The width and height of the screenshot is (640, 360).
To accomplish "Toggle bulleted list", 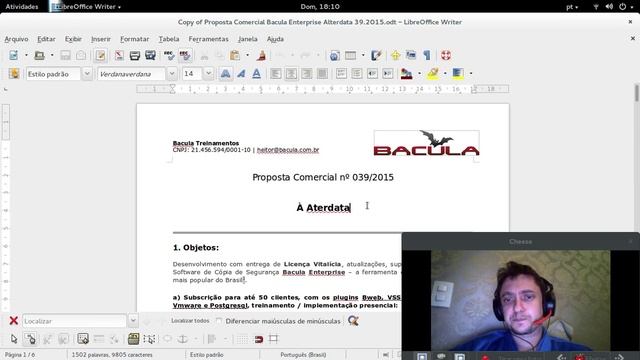I will point(357,73).
